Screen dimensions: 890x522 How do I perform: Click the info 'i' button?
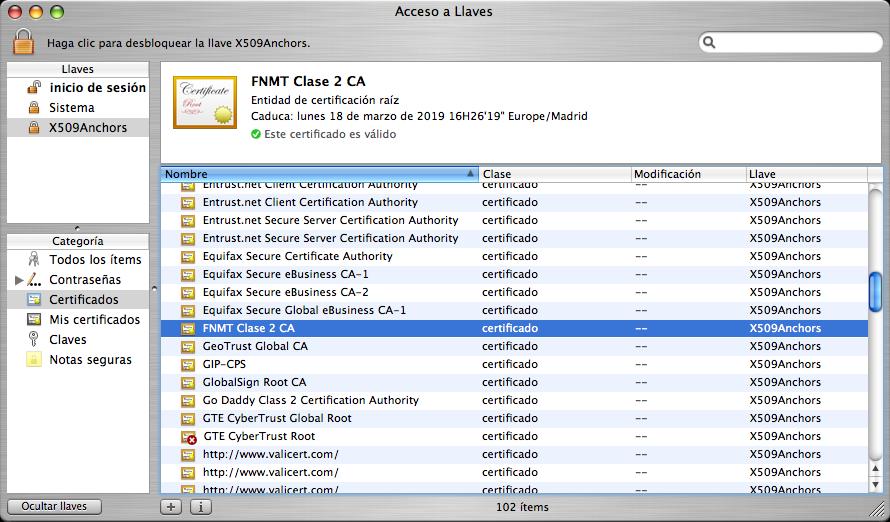[201, 506]
